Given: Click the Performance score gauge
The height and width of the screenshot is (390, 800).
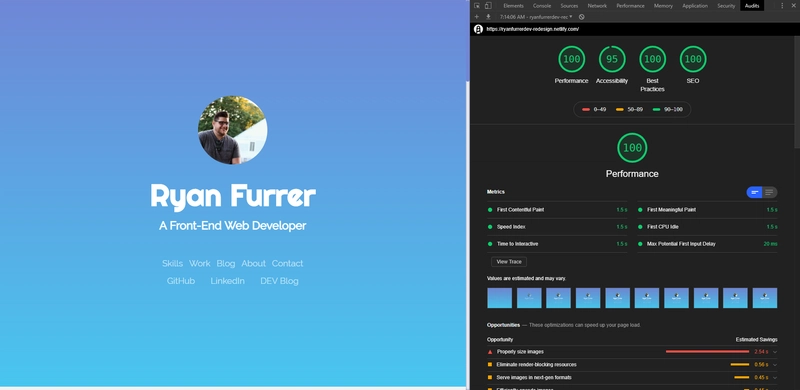Looking at the screenshot, I should (571, 59).
